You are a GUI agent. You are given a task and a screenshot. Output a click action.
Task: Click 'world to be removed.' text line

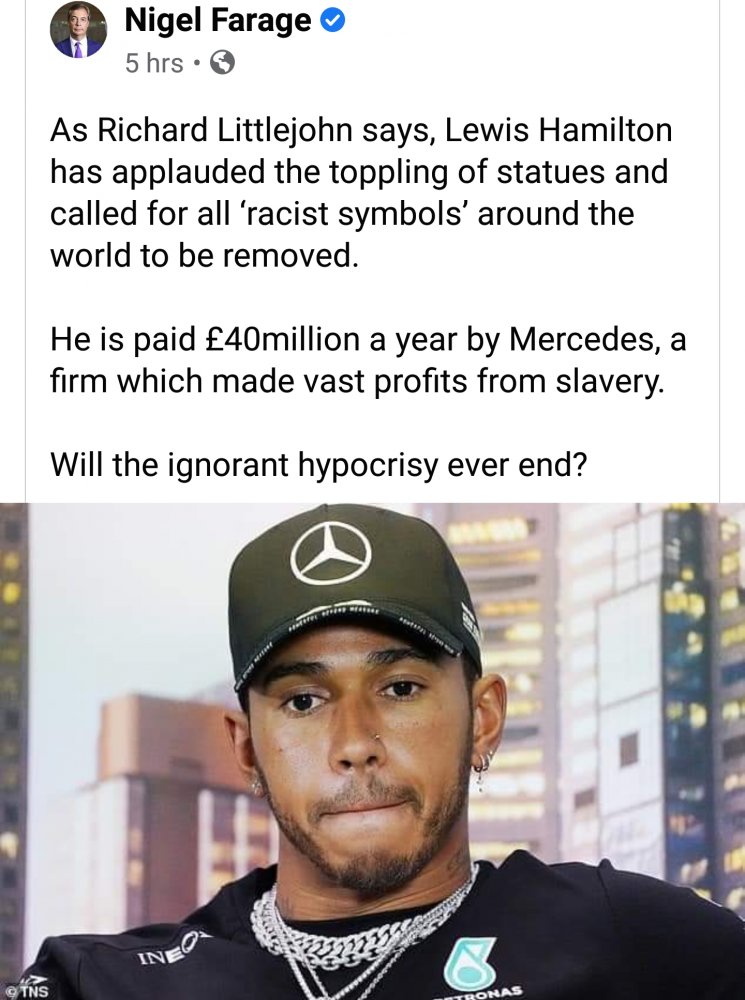(x=204, y=255)
